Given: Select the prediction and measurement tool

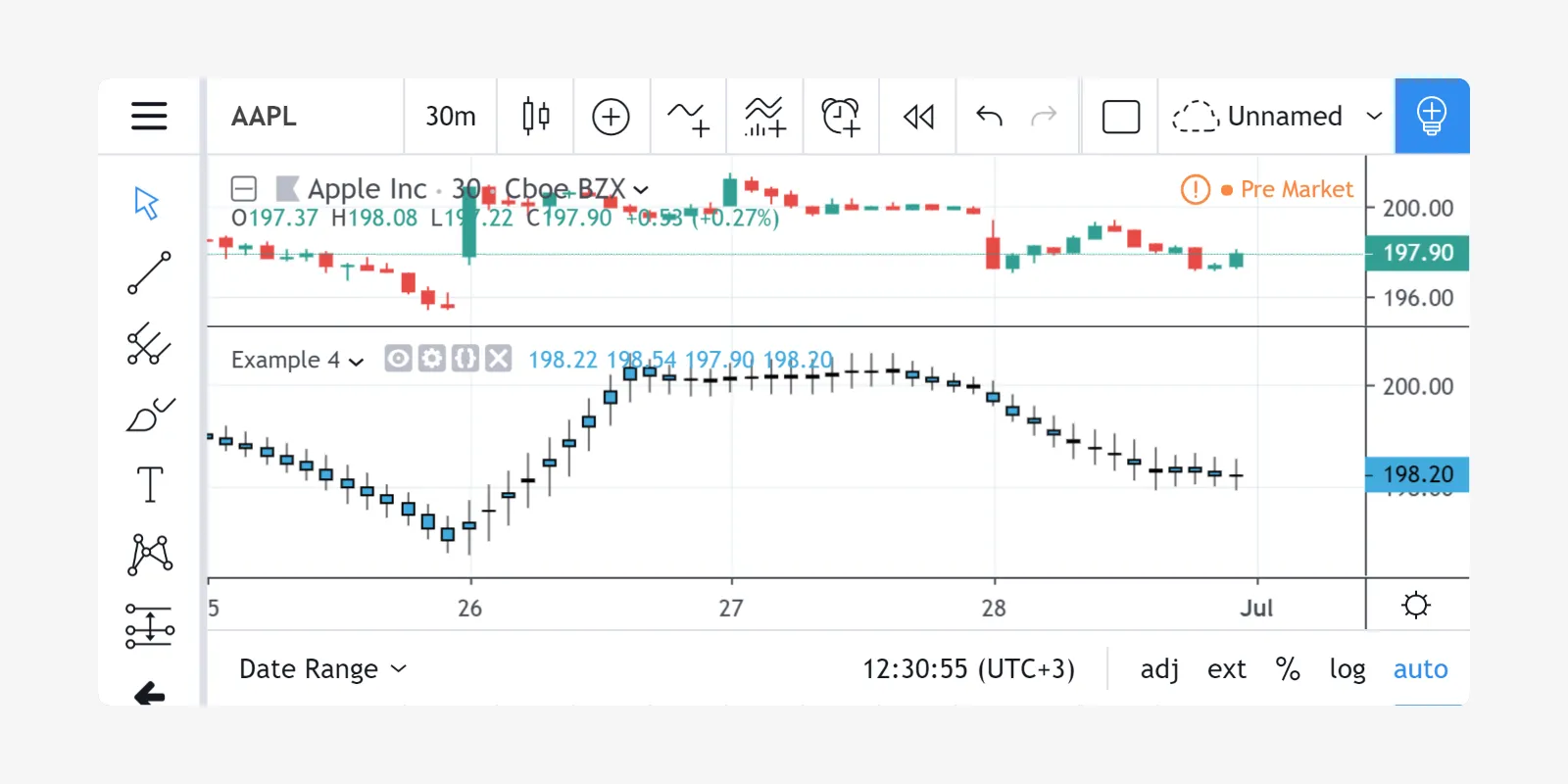Looking at the screenshot, I should click(149, 625).
